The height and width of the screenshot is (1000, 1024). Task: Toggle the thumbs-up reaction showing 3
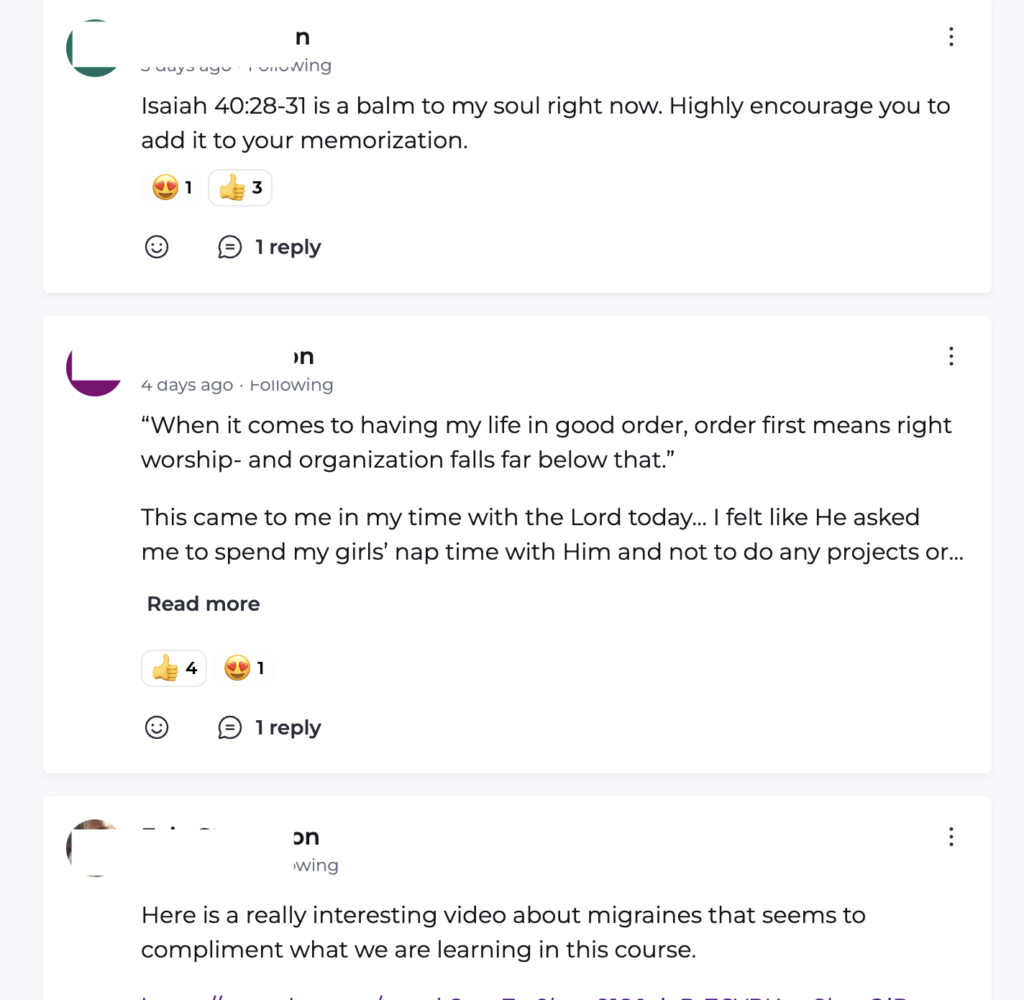[x=240, y=188]
